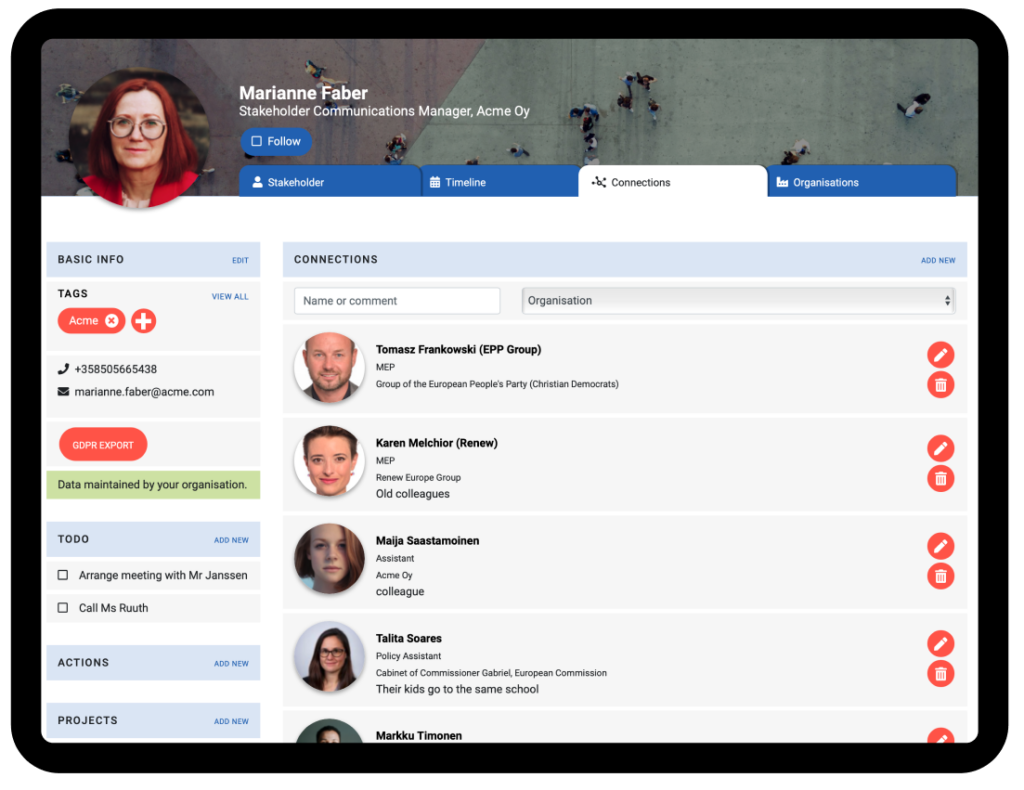Screen dimensions: 1024x790
Task: Check the 'Arrange meeting with Mr Janssen' todo
Action: tap(63, 575)
